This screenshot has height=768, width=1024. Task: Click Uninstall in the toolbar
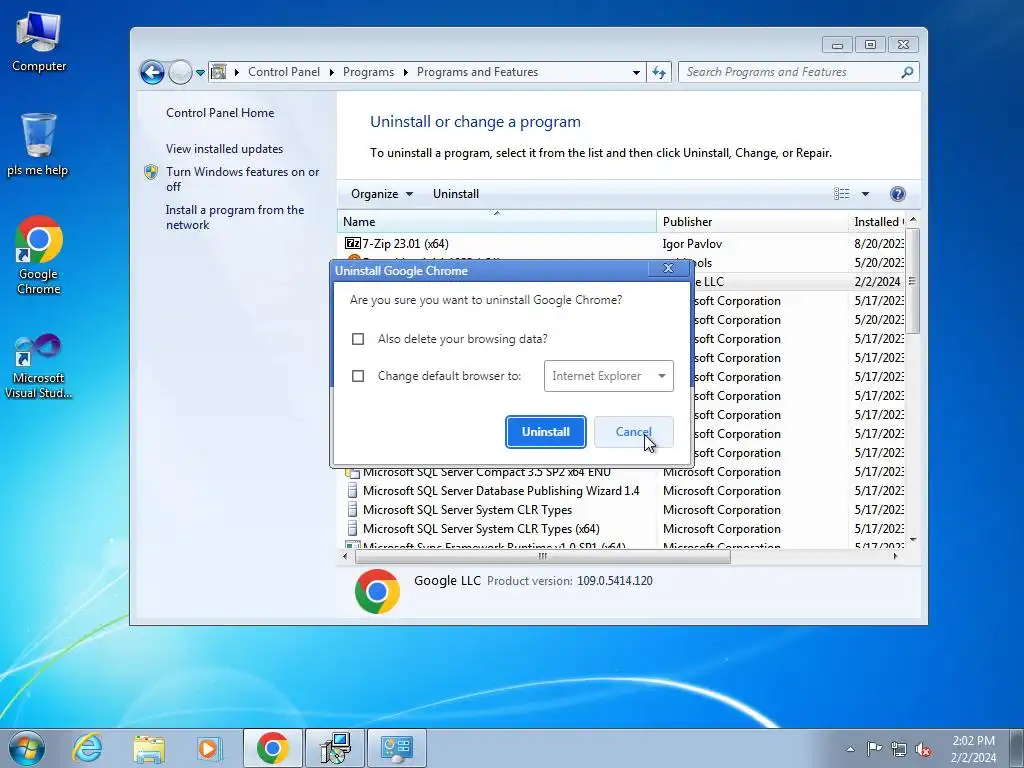coord(456,193)
